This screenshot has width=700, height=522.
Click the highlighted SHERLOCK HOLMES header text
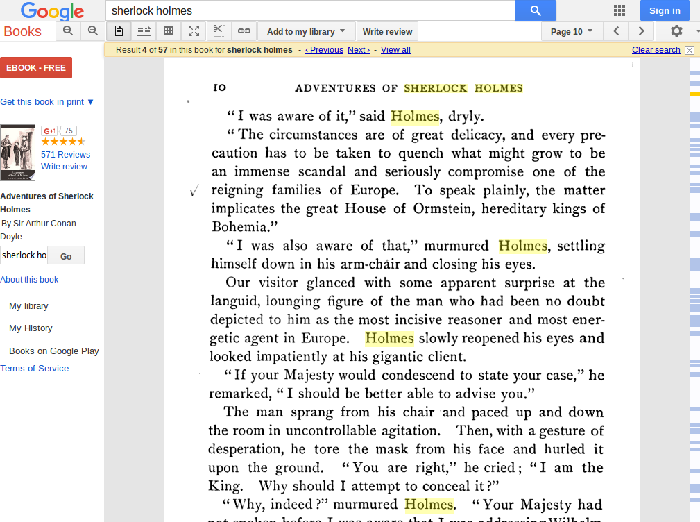(462, 88)
